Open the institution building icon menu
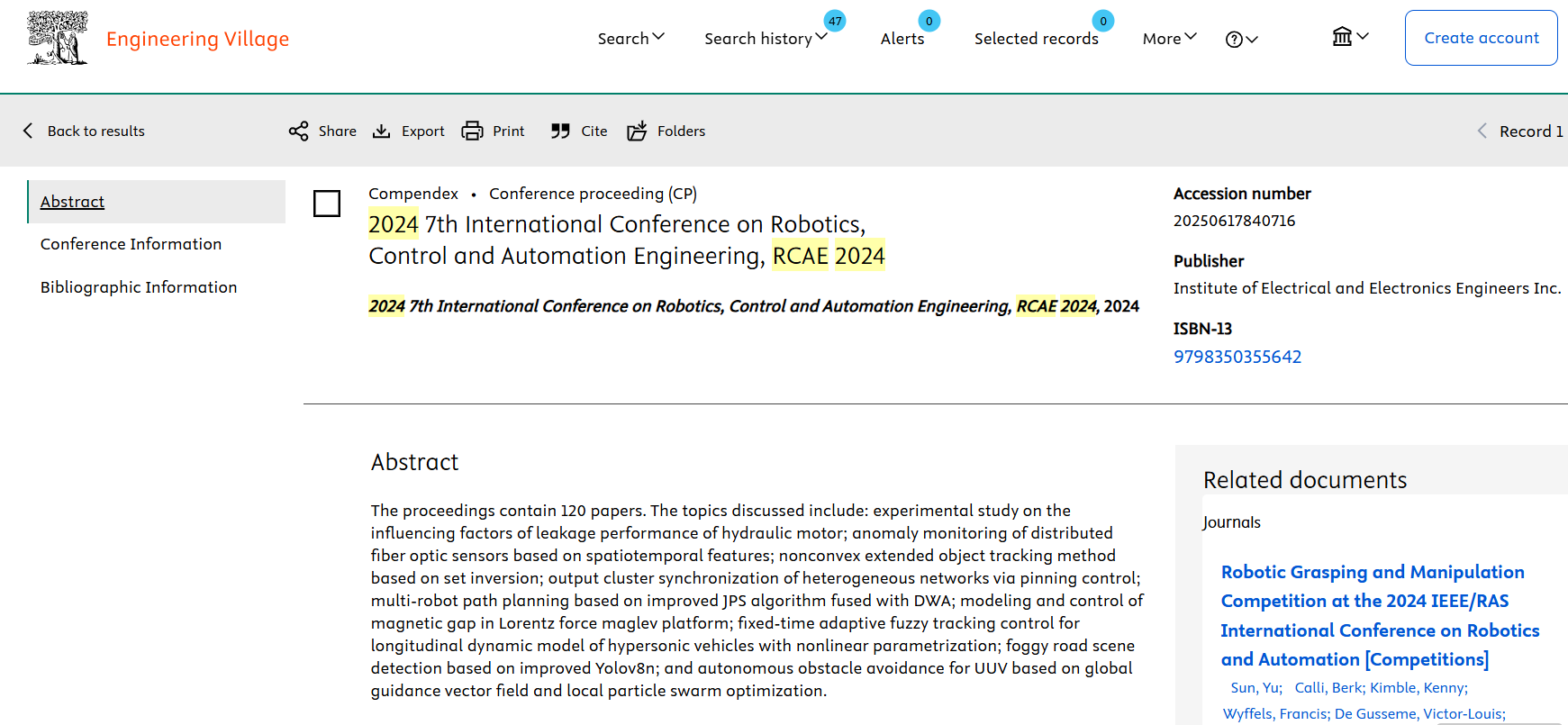 [x=1350, y=36]
